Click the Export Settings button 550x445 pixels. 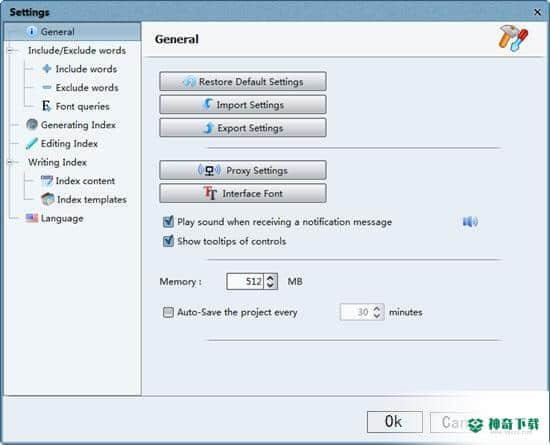(243, 128)
